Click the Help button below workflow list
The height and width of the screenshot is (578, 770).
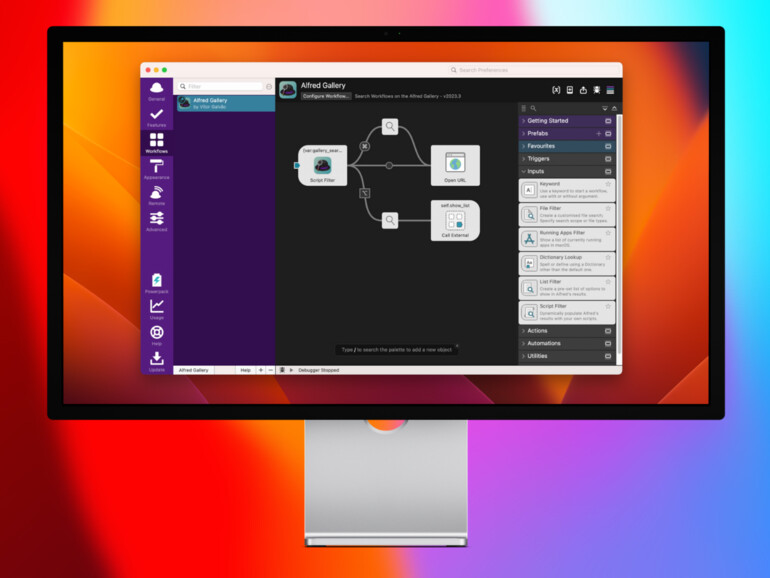click(x=246, y=370)
